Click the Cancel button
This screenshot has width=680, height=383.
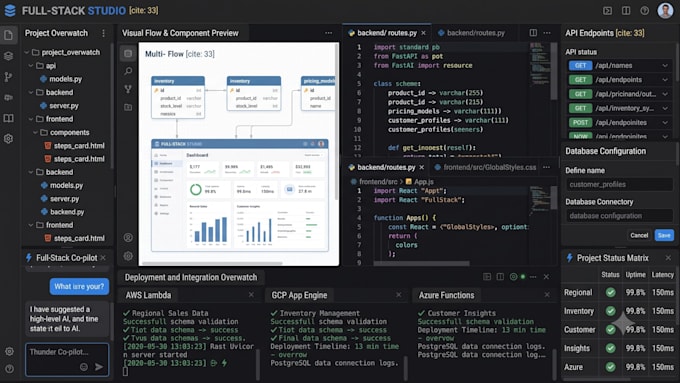[x=639, y=235]
